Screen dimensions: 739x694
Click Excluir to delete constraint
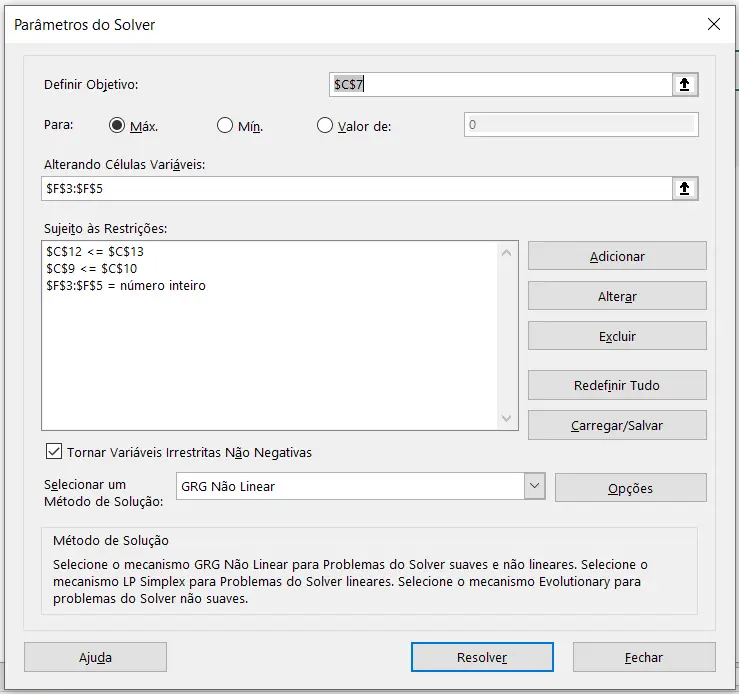tap(617, 336)
